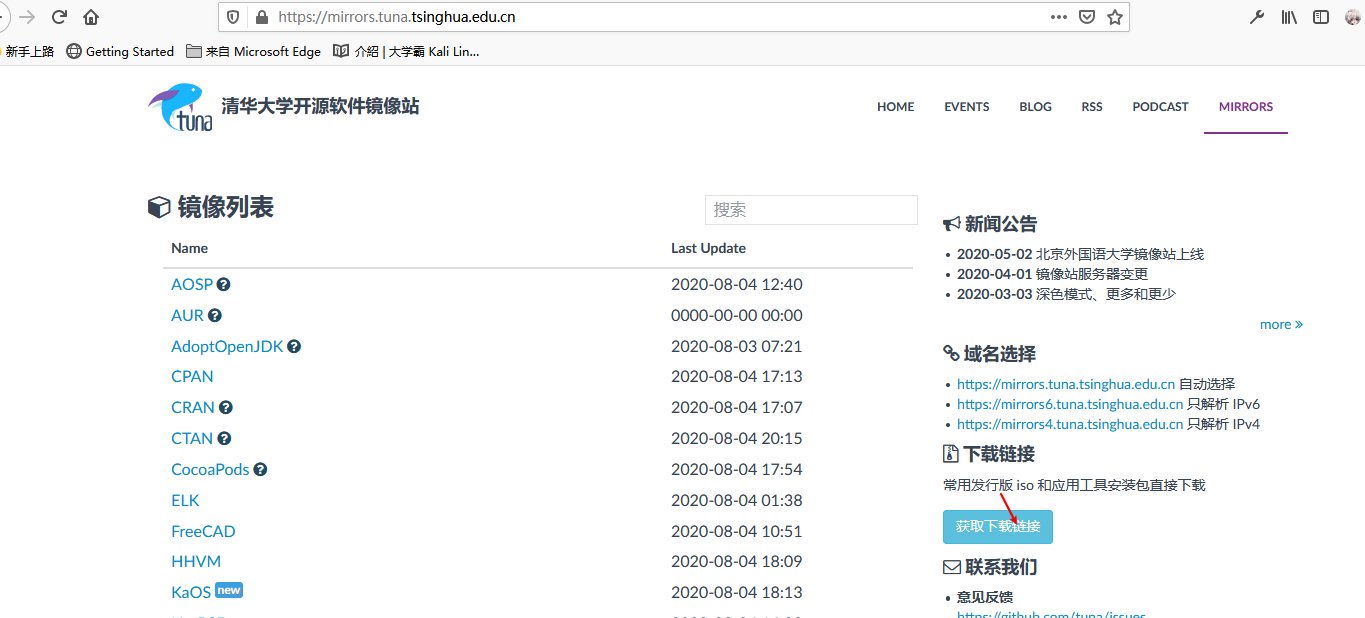The height and width of the screenshot is (618, 1365).
Task: Open the CPAN mirror link
Action: 192,376
